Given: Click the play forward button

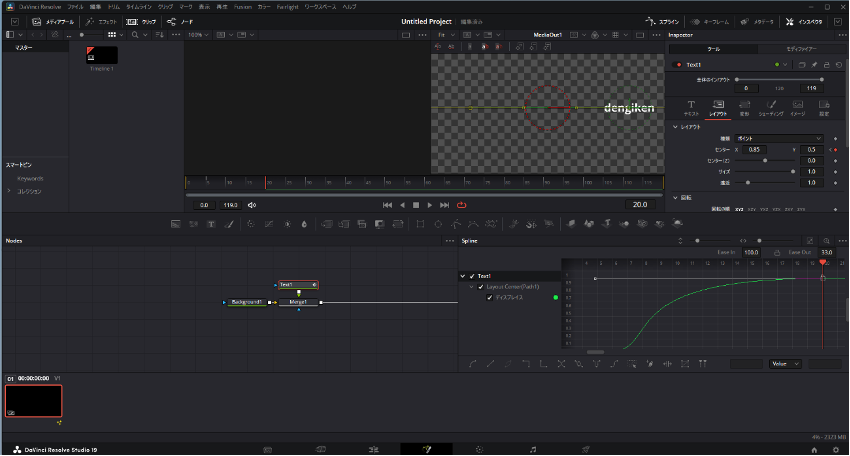Looking at the screenshot, I should pyautogui.click(x=430, y=205).
